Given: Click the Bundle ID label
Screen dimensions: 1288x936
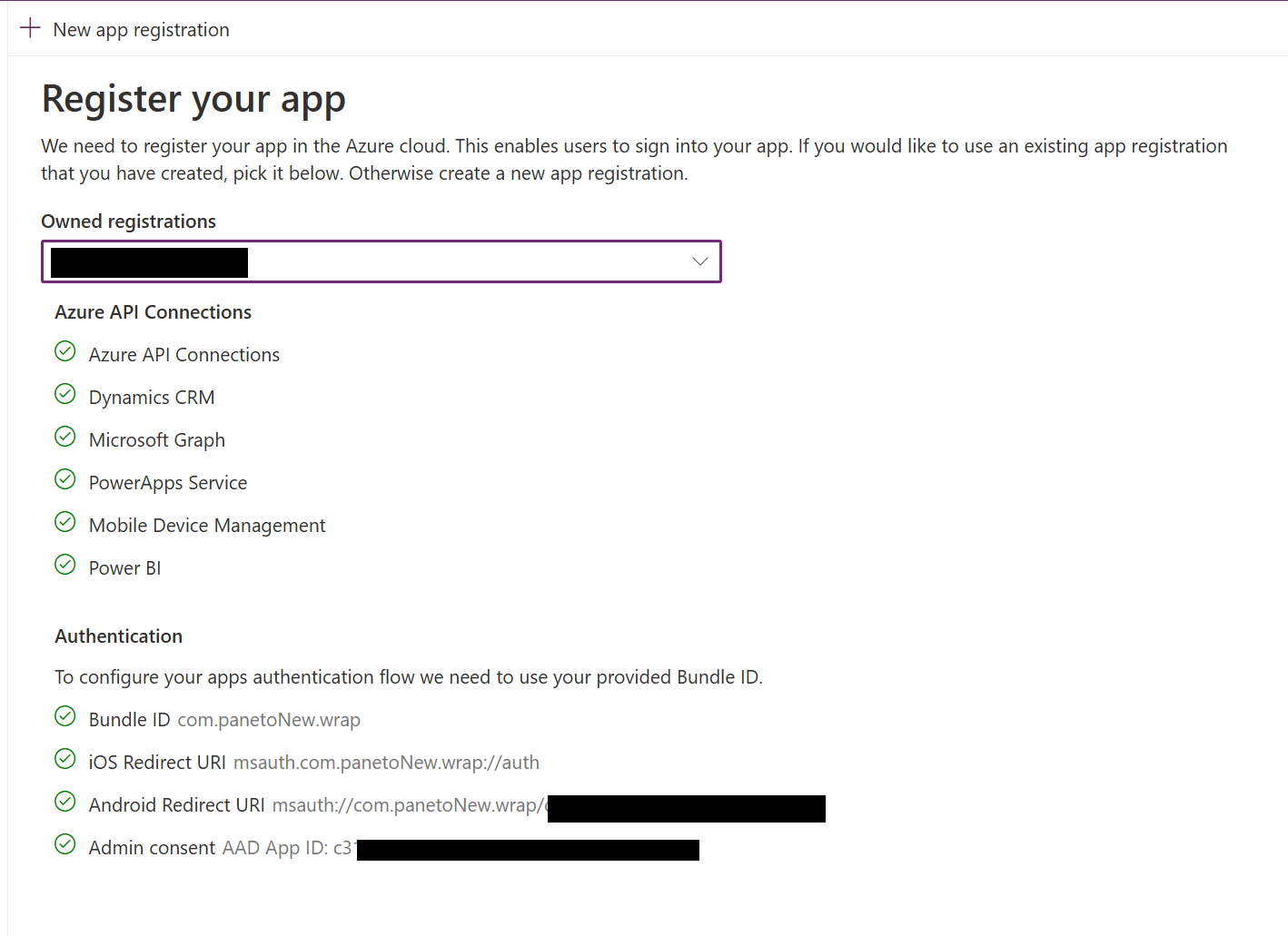Looking at the screenshot, I should click(130, 720).
